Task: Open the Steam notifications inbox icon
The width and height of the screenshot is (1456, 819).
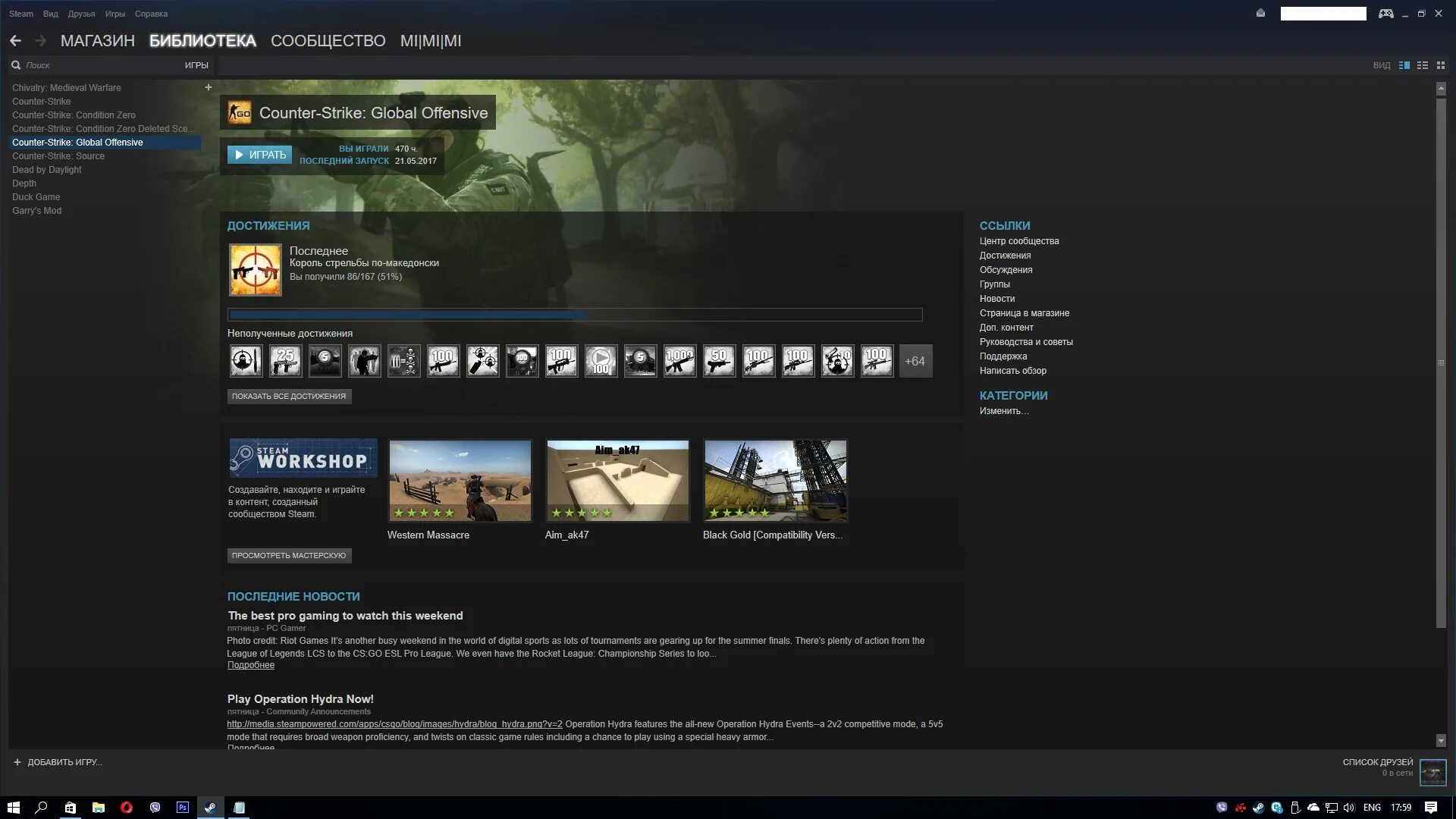Action: tap(1260, 13)
